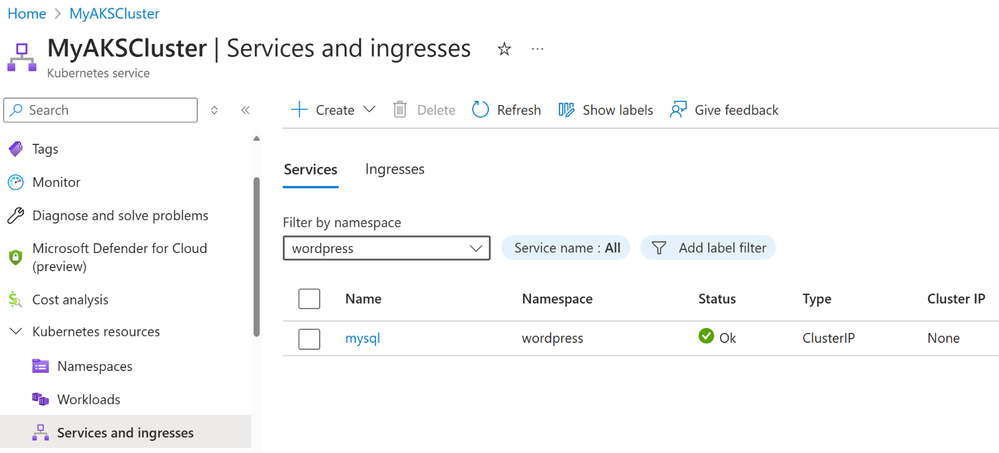Sort by the Status column header
Image resolution: width=999 pixels, height=453 pixels.
[717, 299]
